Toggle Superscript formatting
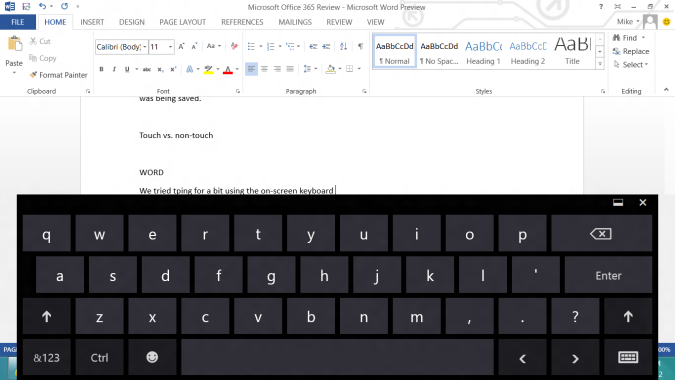 173,69
